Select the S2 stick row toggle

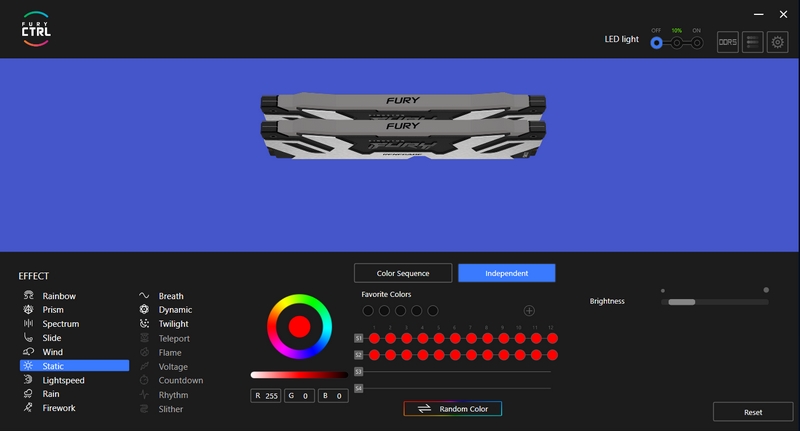(359, 354)
